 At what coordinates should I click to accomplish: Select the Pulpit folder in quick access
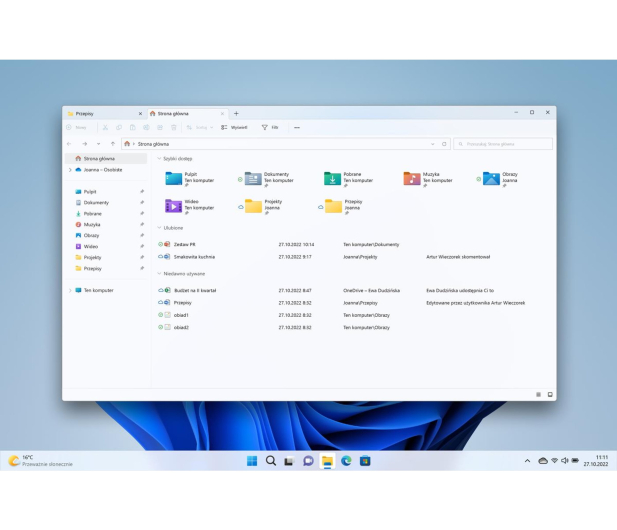click(x=190, y=179)
